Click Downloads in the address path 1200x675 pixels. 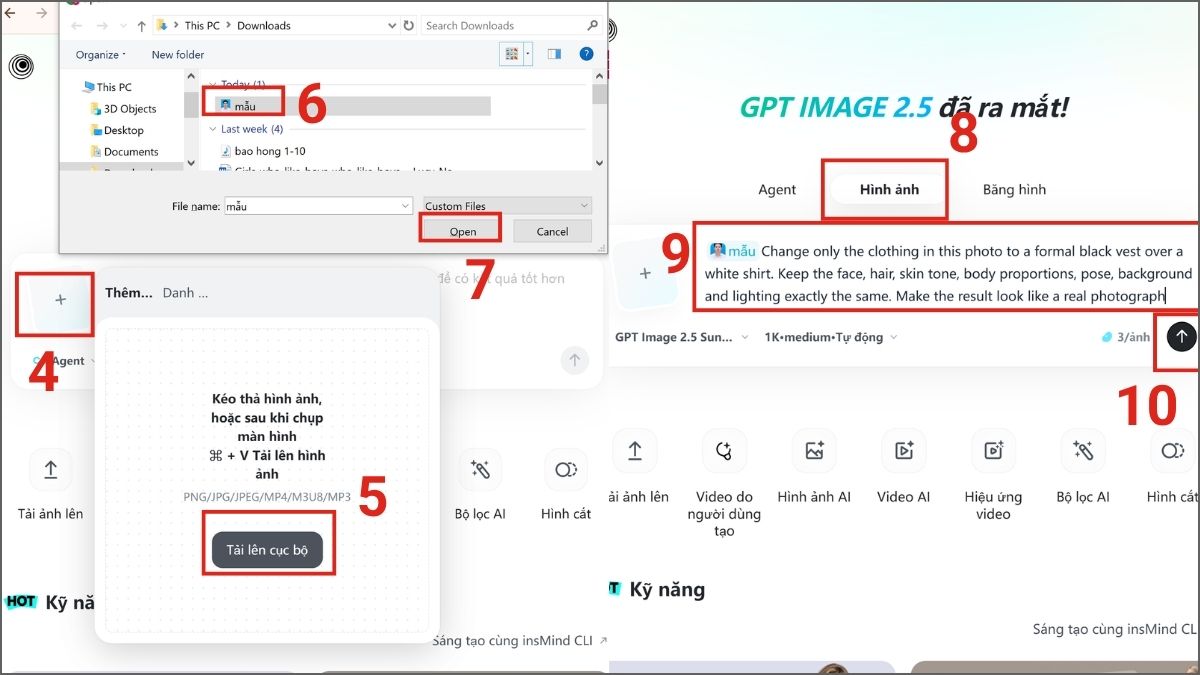pos(264,25)
